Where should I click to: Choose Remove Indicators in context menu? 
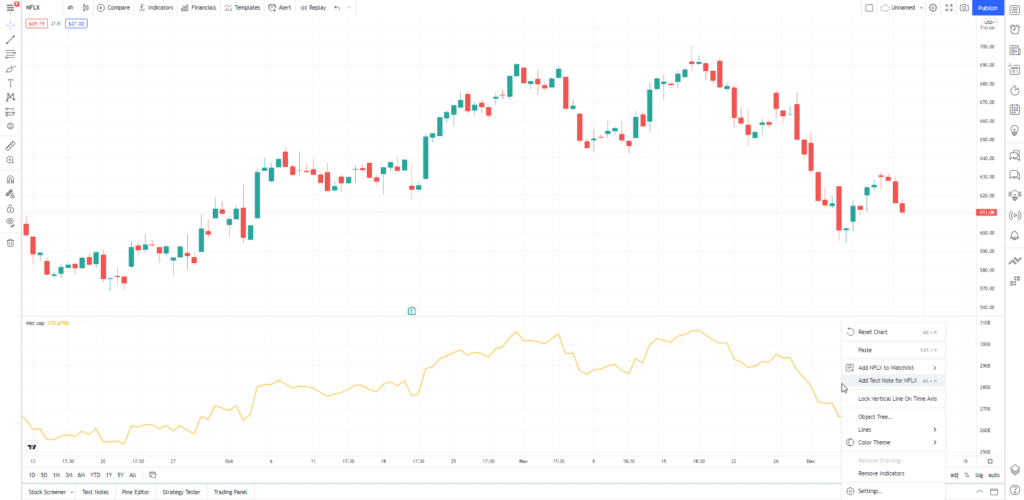tap(893, 473)
